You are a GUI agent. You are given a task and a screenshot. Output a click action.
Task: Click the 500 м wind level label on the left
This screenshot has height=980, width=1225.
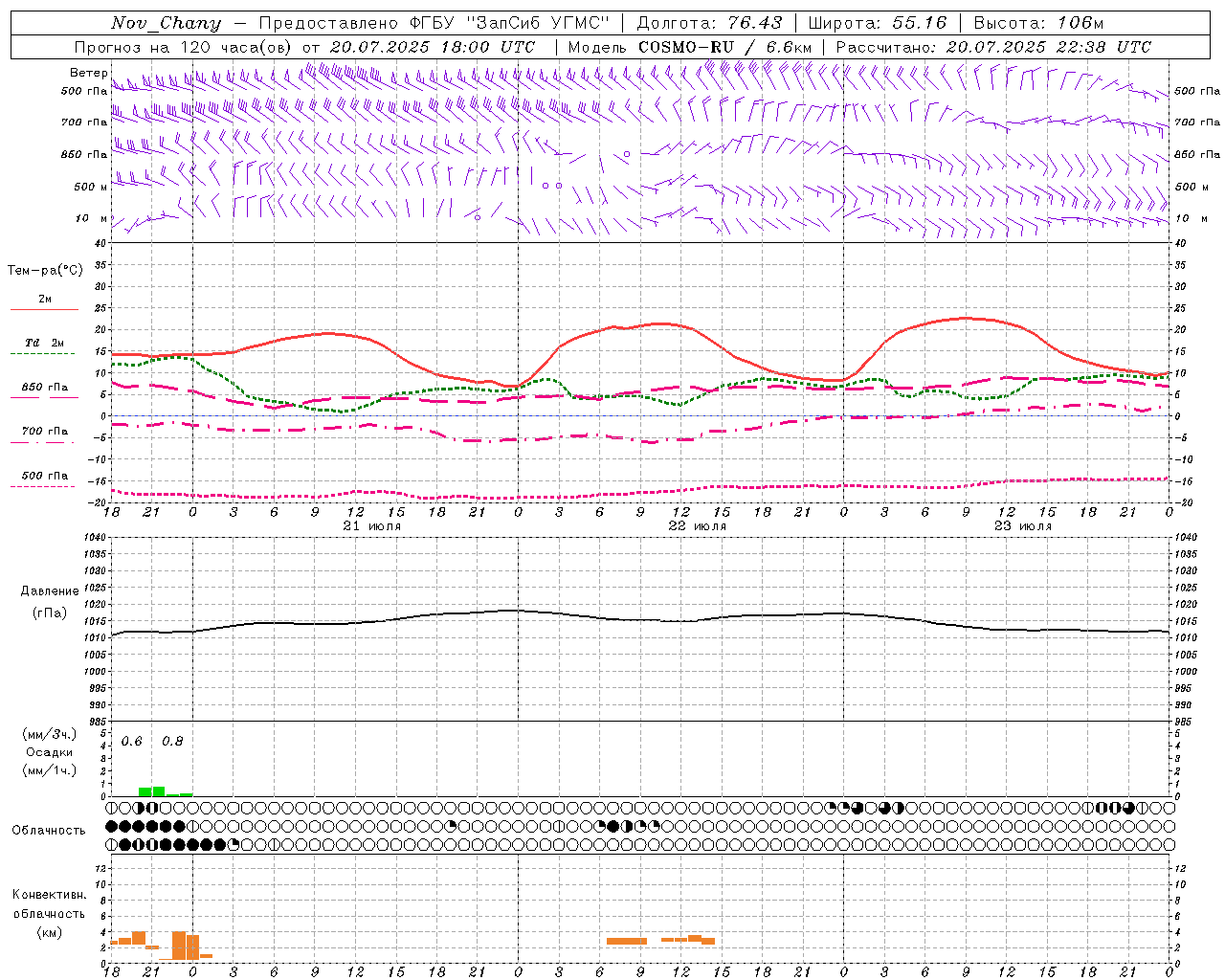pos(91,187)
